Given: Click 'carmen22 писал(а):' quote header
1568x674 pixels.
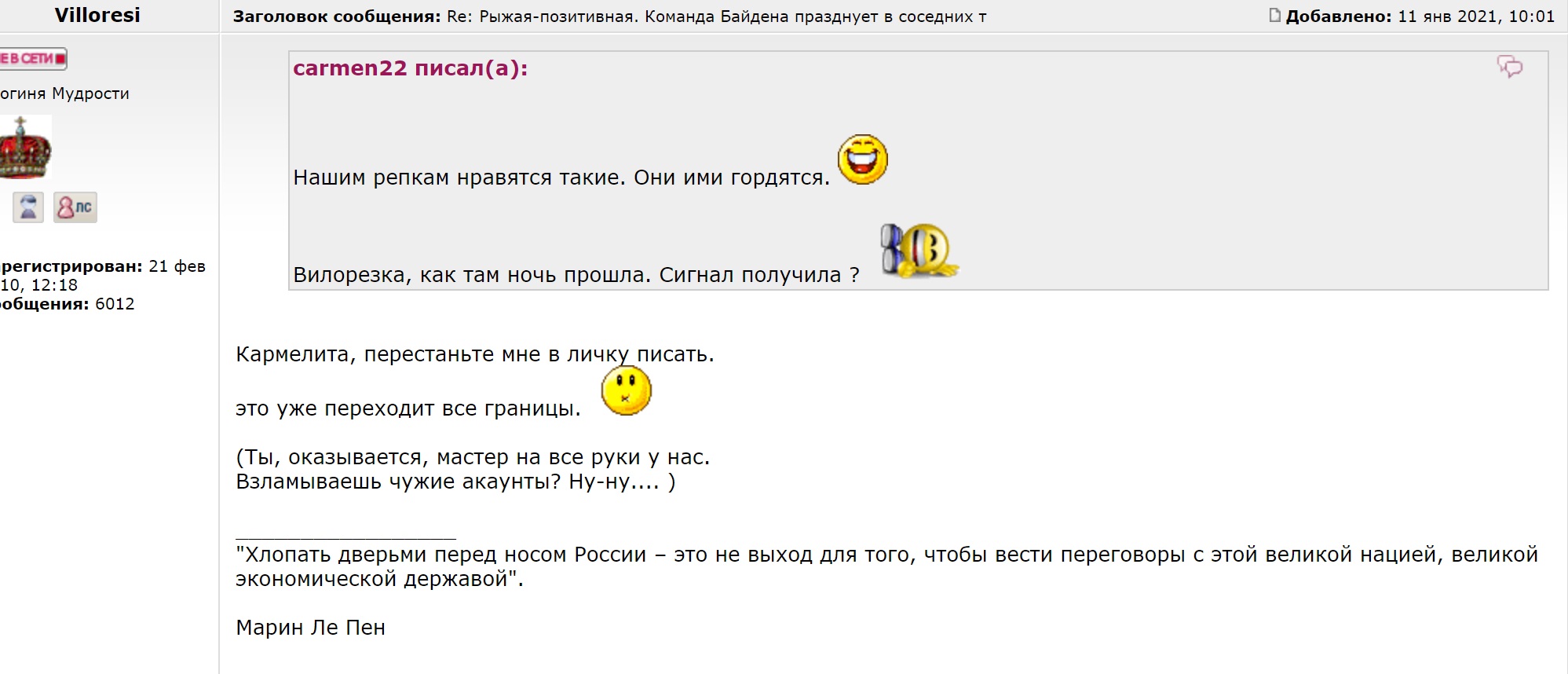Looking at the screenshot, I should (410, 68).
